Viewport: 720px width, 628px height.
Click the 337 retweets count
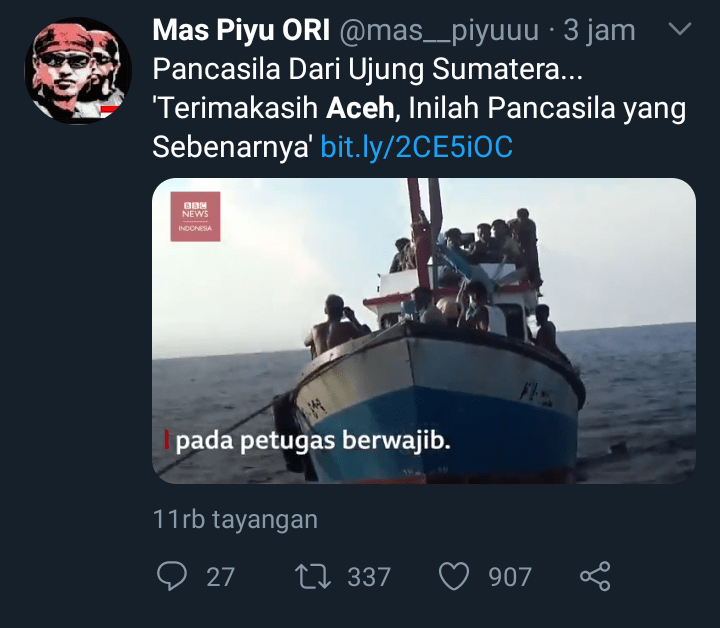pyautogui.click(x=369, y=577)
